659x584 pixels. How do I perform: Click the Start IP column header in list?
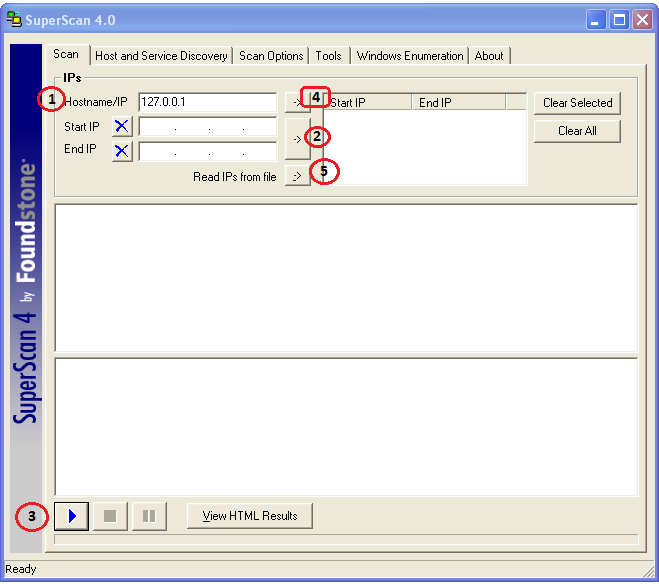pos(368,103)
